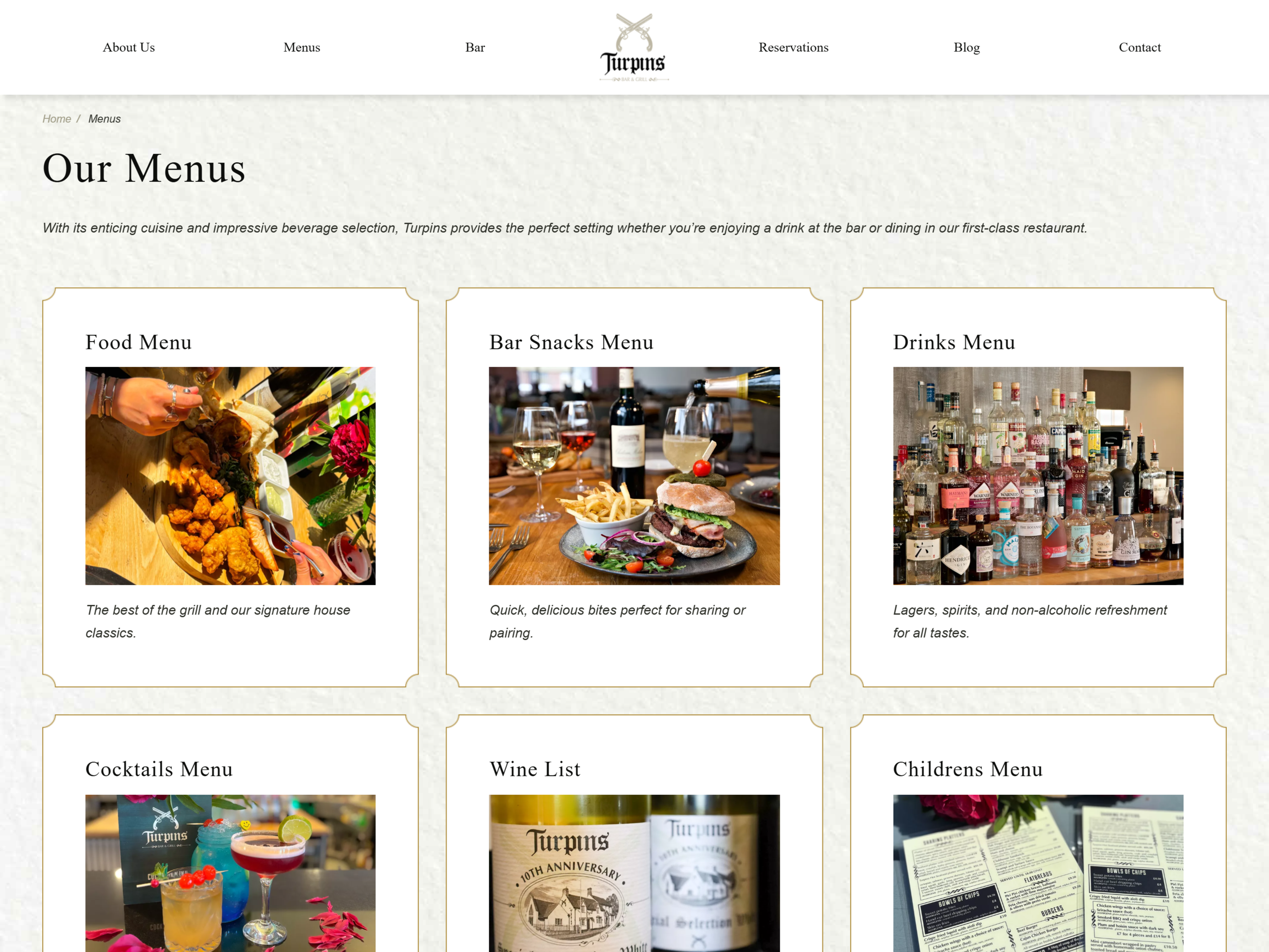Screen dimensions: 1269x952
Task: Open the Childrens Menu heading
Action: (968, 770)
